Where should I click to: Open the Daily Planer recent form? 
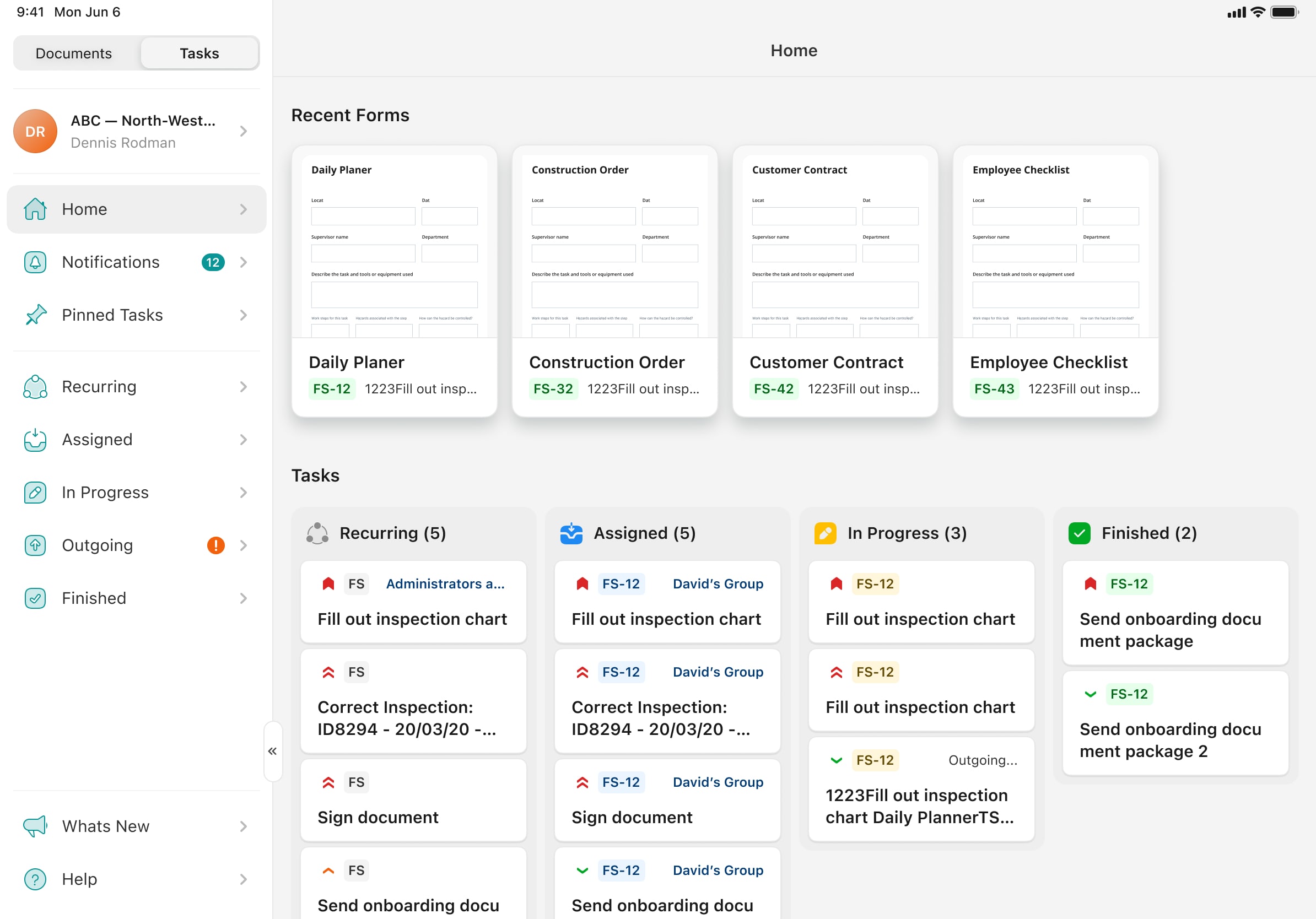coord(394,281)
